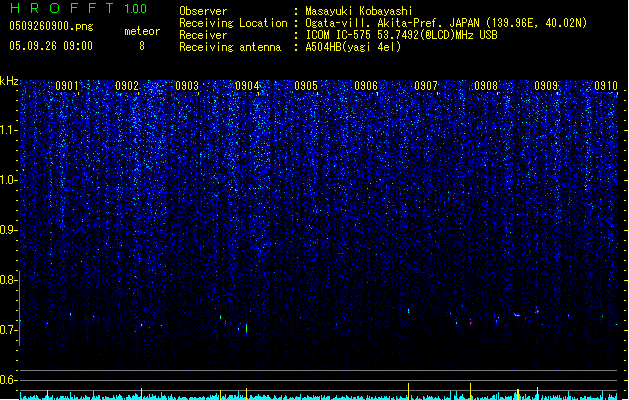The height and width of the screenshot is (400, 629).
Task: Click the 0902 time marker
Action: (x=127, y=86)
